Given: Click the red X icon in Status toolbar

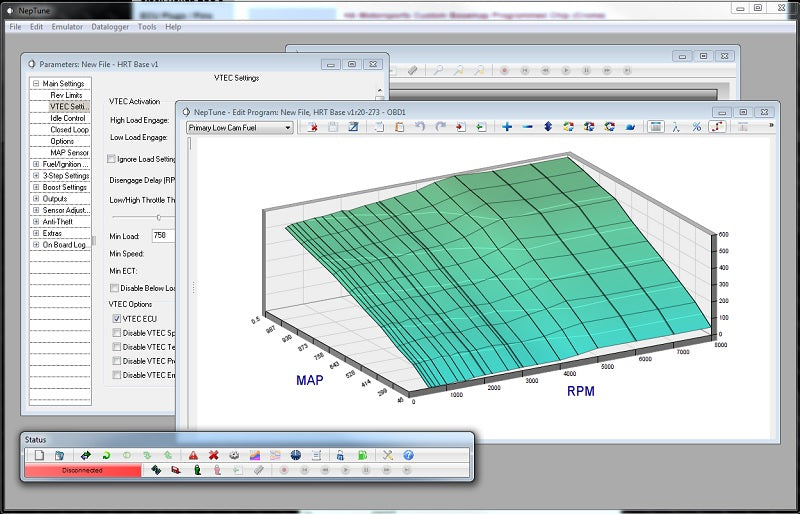Looking at the screenshot, I should click(214, 455).
